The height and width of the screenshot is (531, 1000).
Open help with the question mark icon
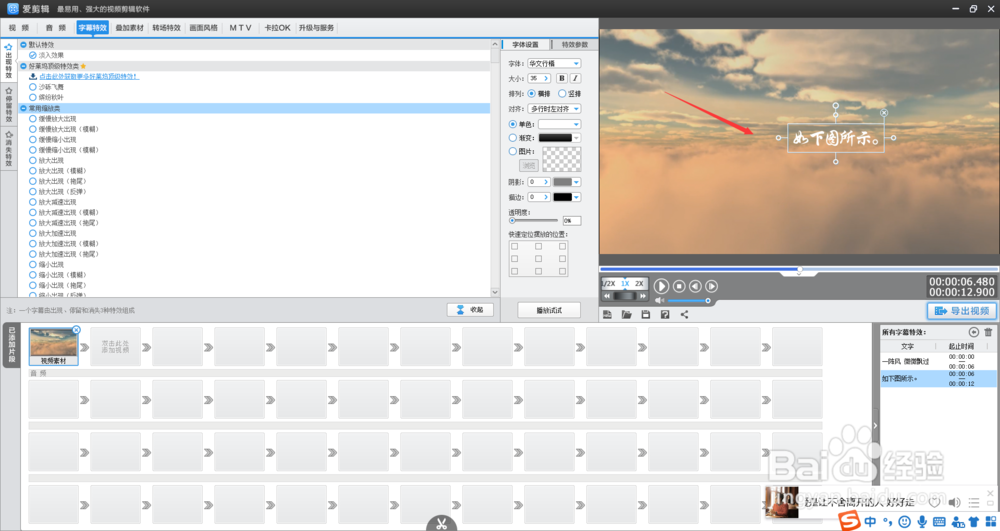coord(665,314)
